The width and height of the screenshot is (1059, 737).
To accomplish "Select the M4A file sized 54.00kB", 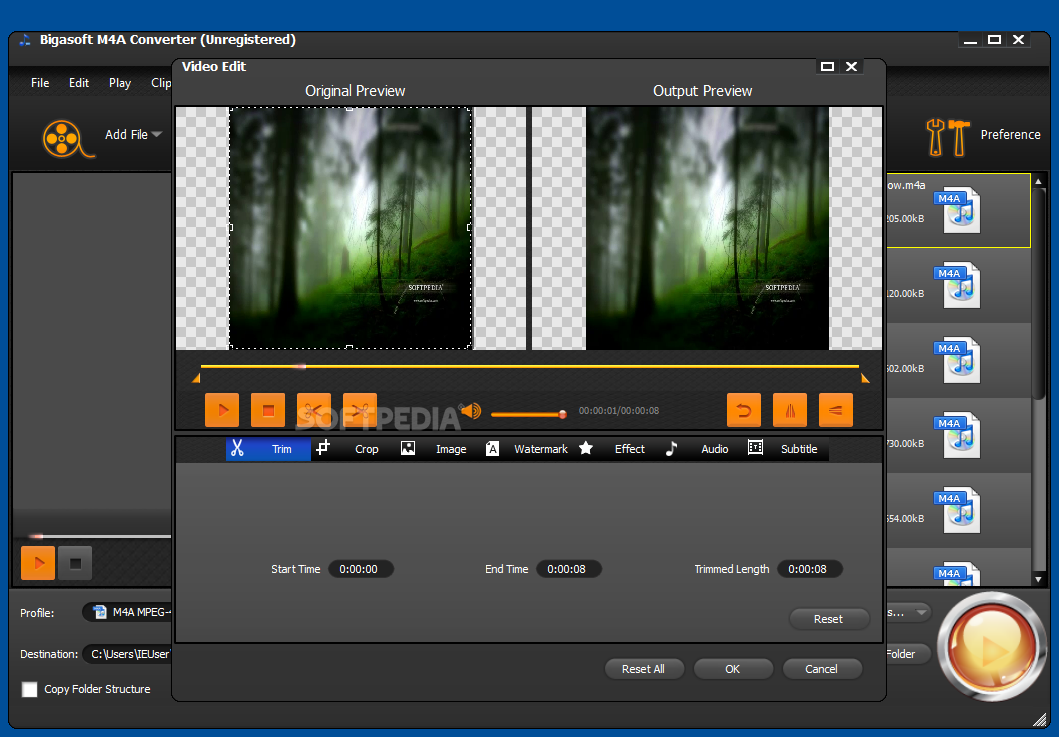I will (x=958, y=510).
